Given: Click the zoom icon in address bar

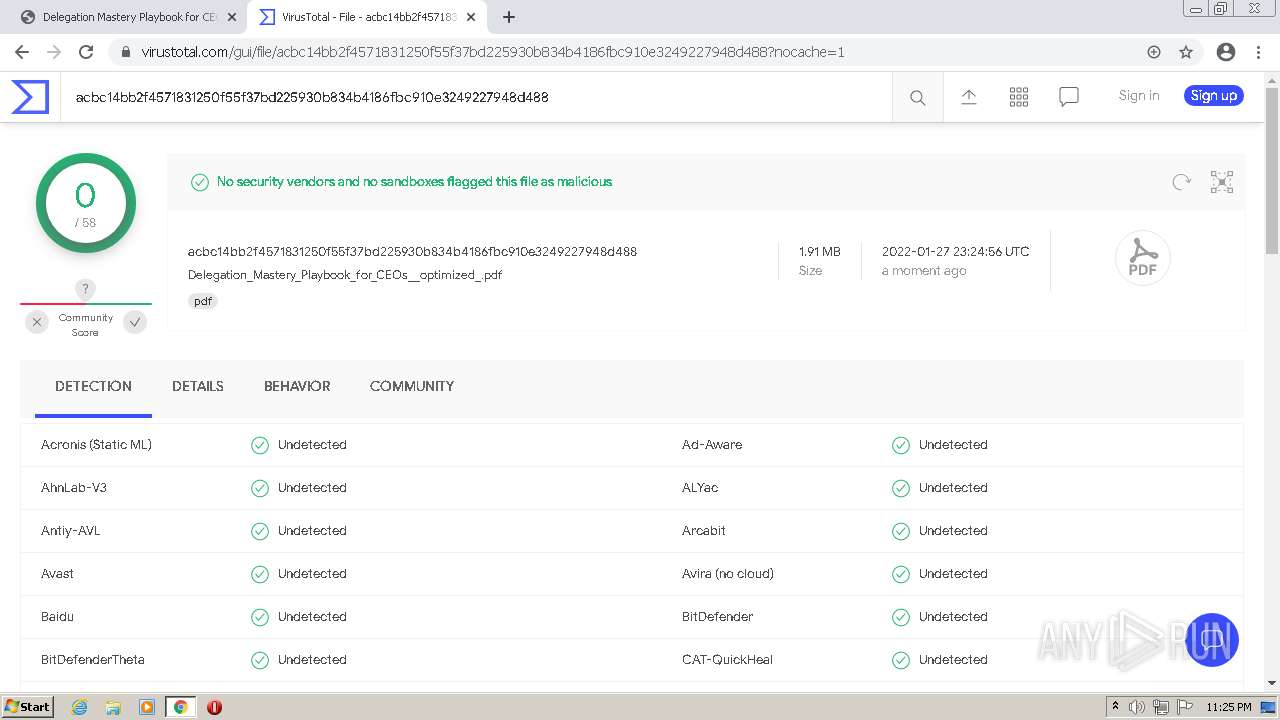Looking at the screenshot, I should [1154, 52].
